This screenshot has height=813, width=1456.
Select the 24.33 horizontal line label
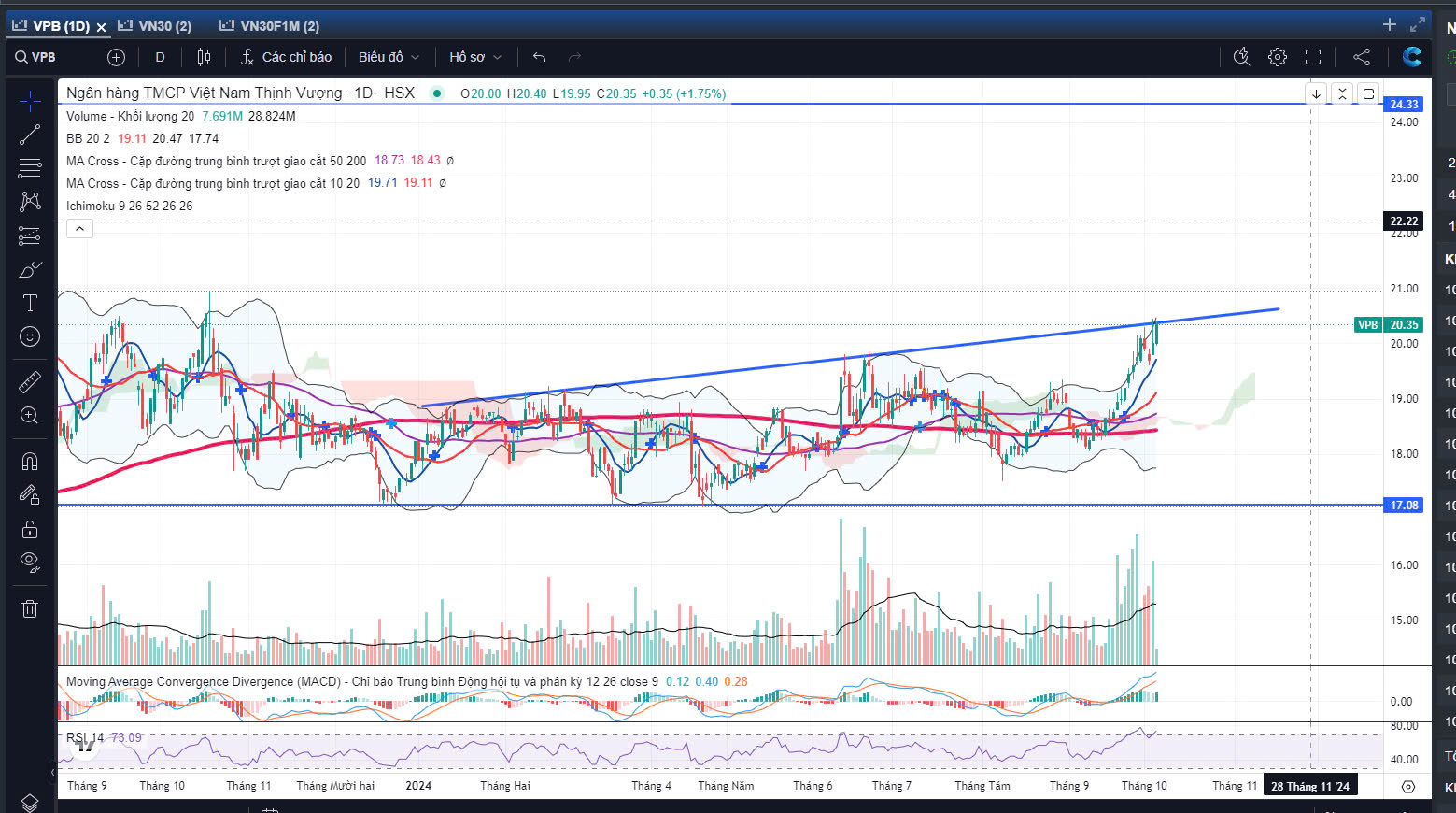(1404, 104)
